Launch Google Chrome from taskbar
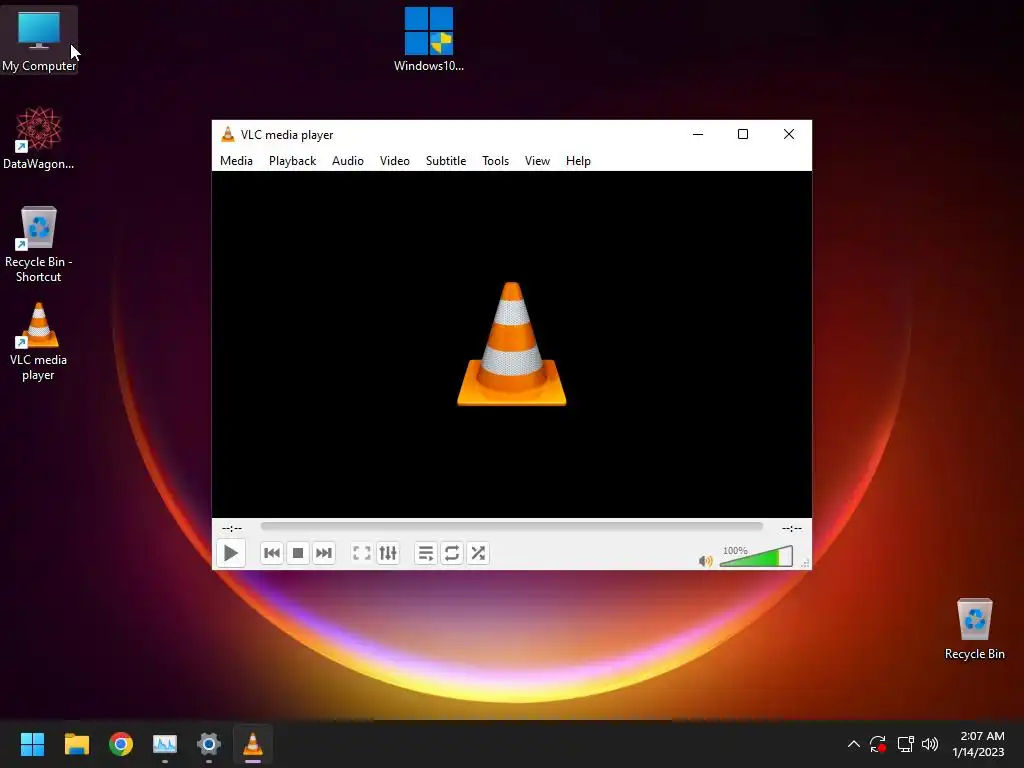 point(121,744)
